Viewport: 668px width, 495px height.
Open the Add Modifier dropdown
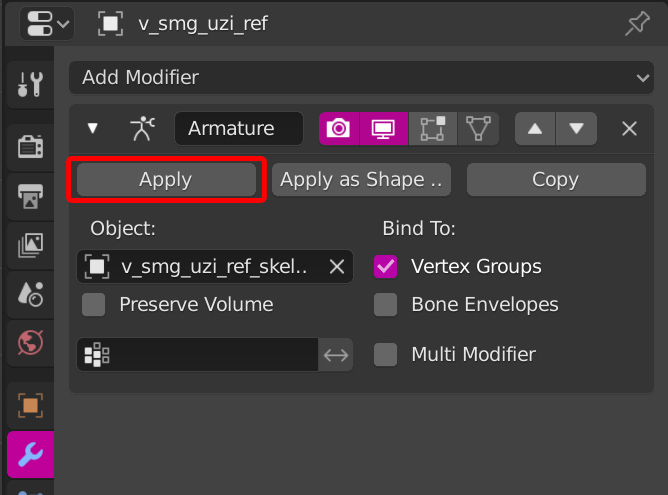click(x=361, y=77)
